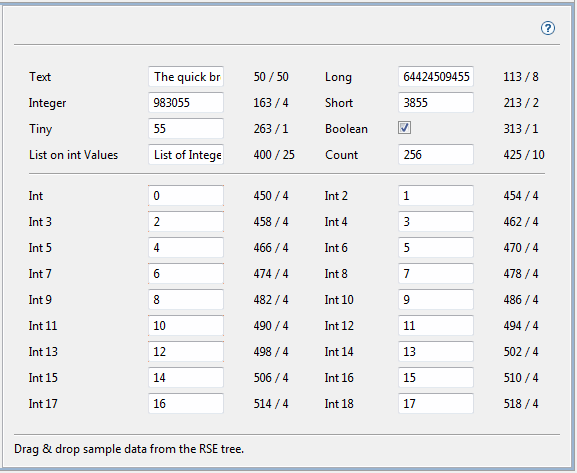Click the Int 11 input field

pyautogui.click(x=186, y=325)
